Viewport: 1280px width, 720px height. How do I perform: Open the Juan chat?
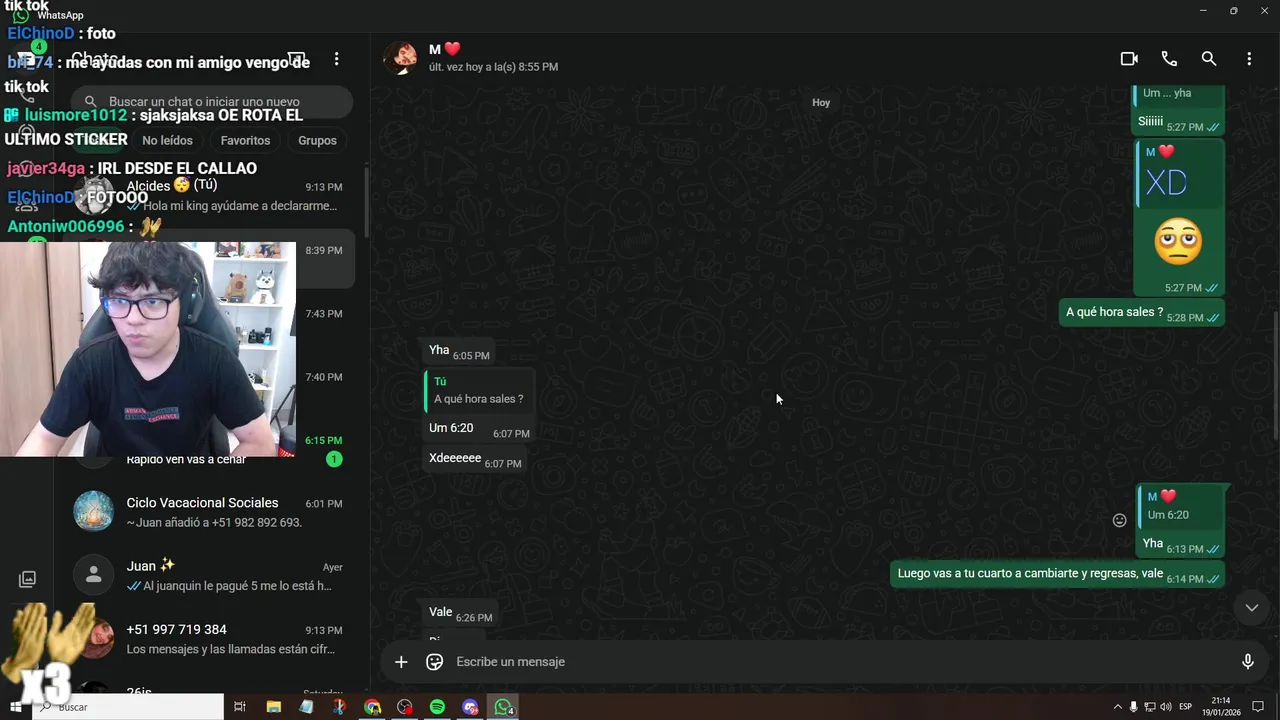[210, 576]
